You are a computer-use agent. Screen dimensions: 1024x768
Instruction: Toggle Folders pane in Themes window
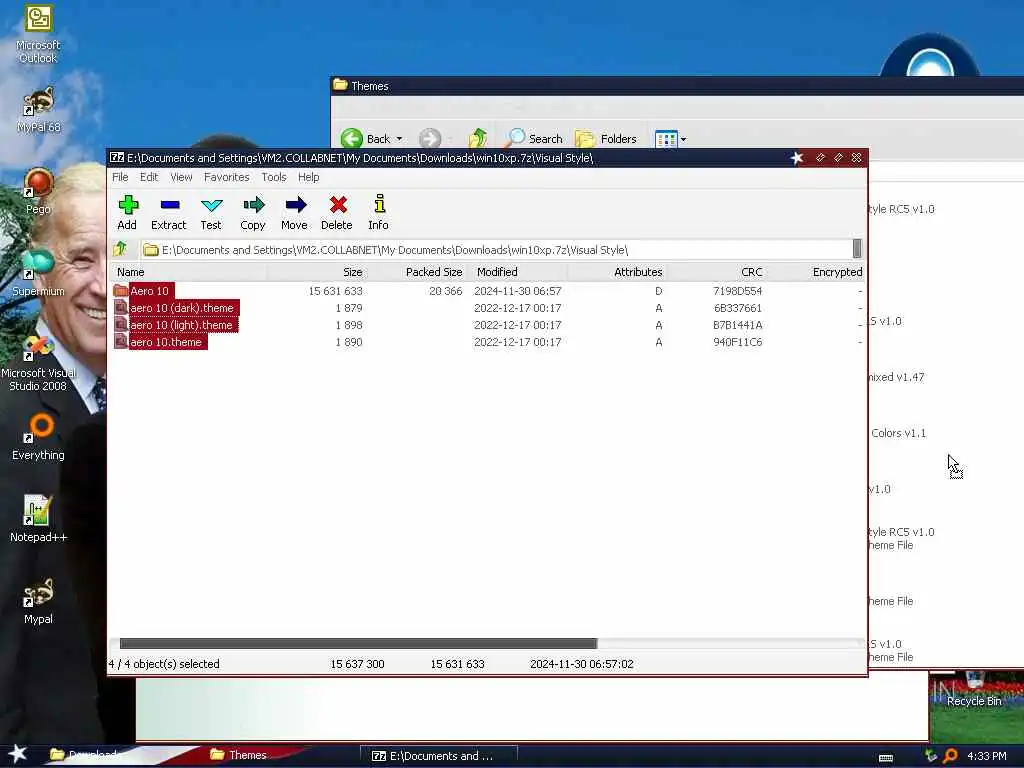[x=605, y=138]
